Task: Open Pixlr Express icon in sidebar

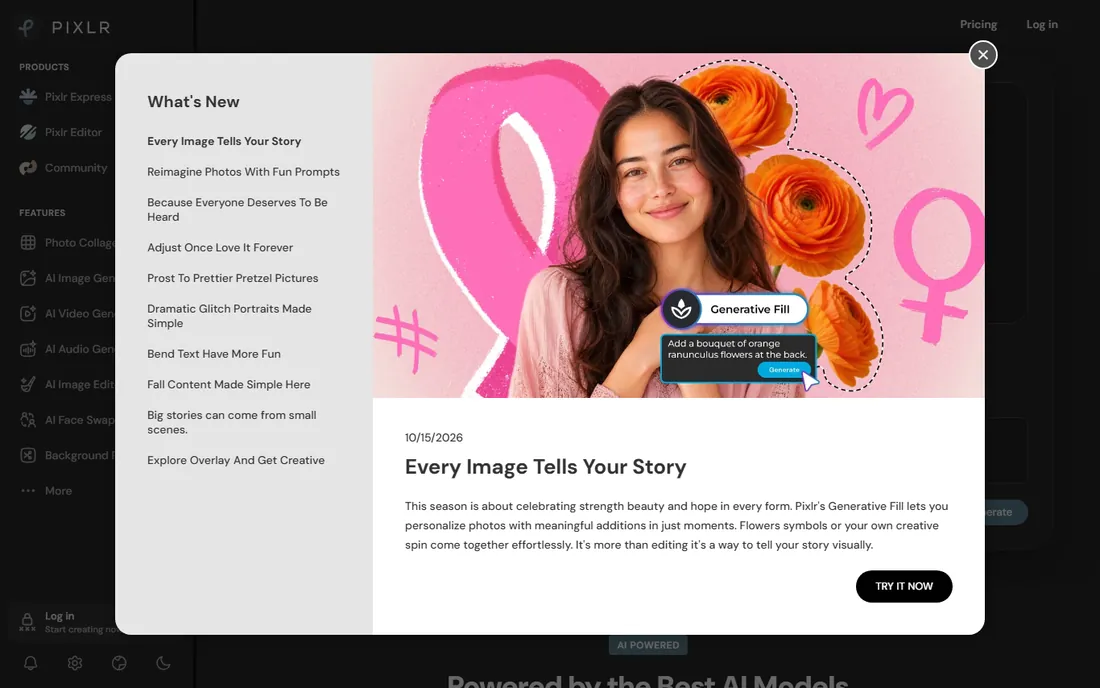Action: [x=28, y=97]
